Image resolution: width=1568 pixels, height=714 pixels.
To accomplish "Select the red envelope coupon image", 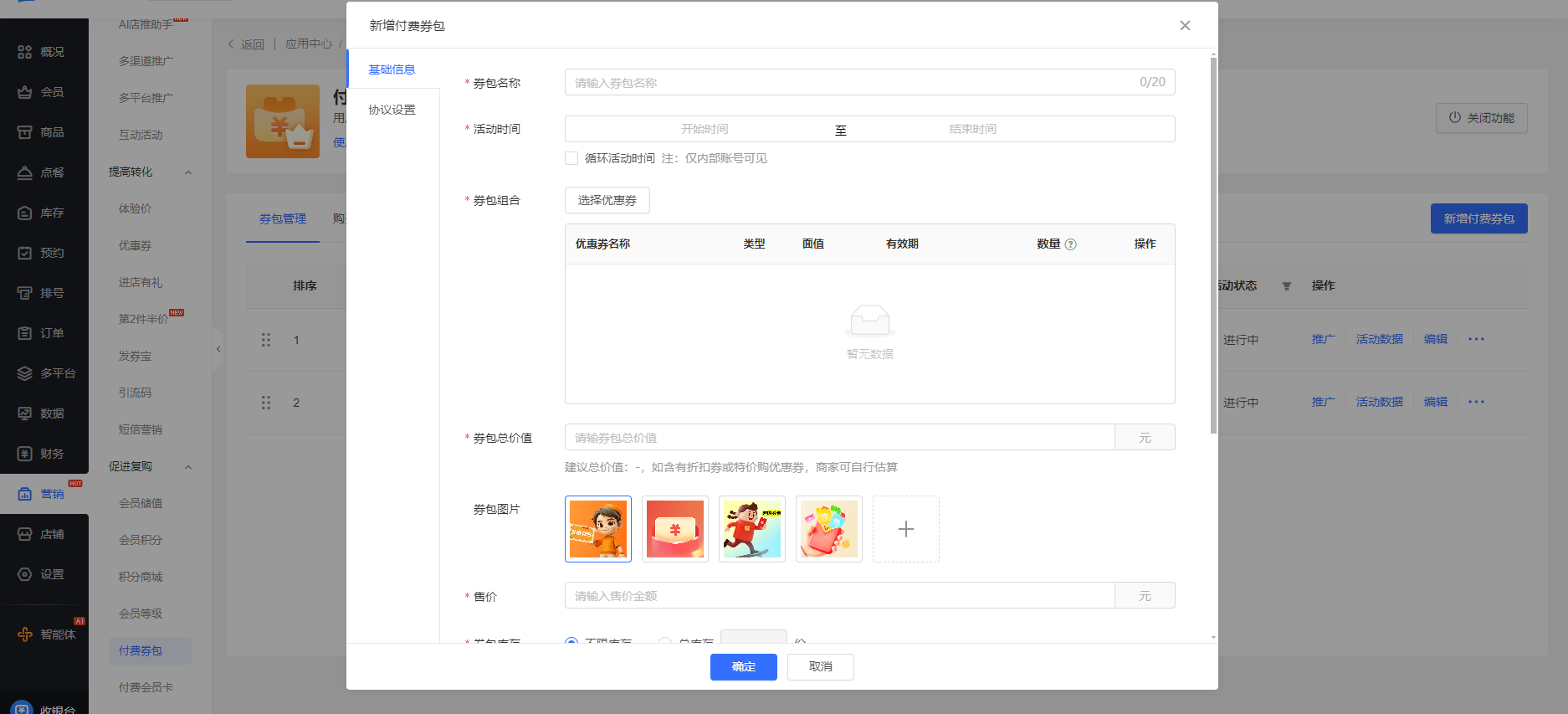I will [x=674, y=529].
